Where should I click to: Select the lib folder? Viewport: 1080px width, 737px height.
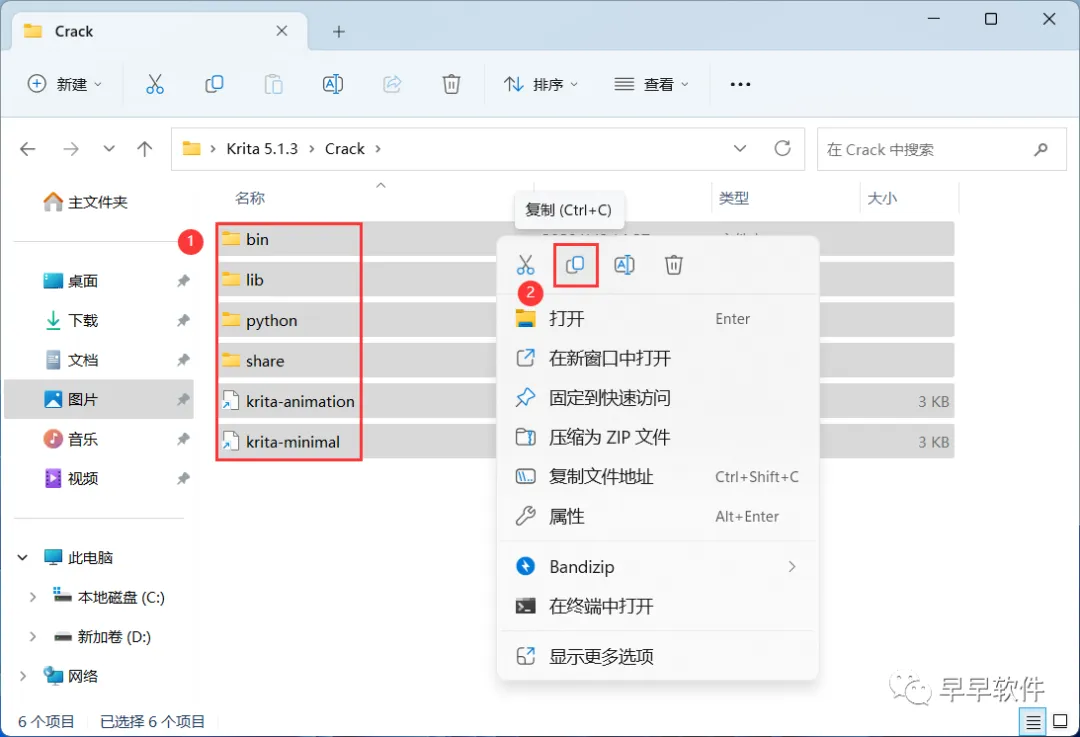tap(254, 280)
